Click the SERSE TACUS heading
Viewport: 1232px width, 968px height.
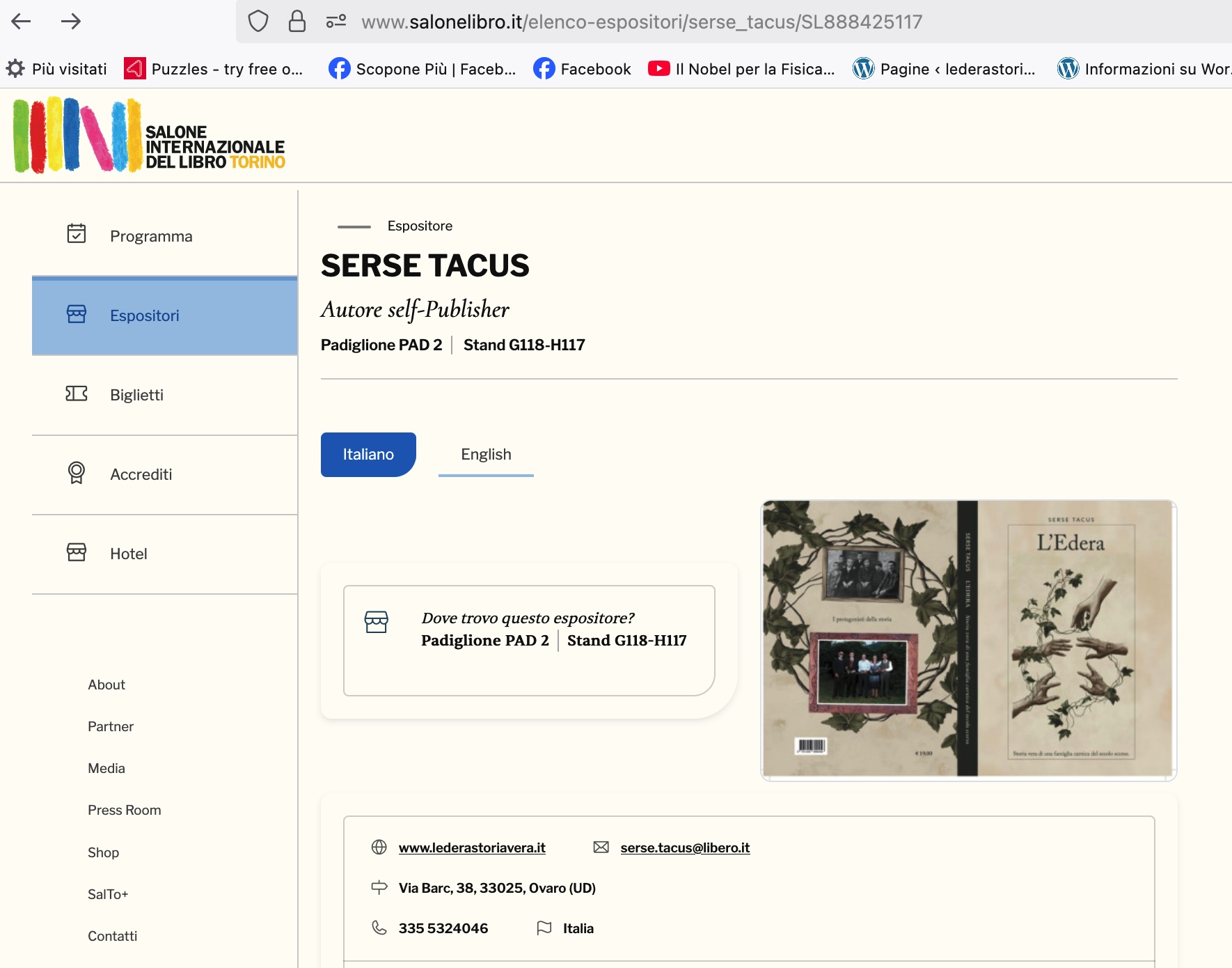click(x=425, y=266)
